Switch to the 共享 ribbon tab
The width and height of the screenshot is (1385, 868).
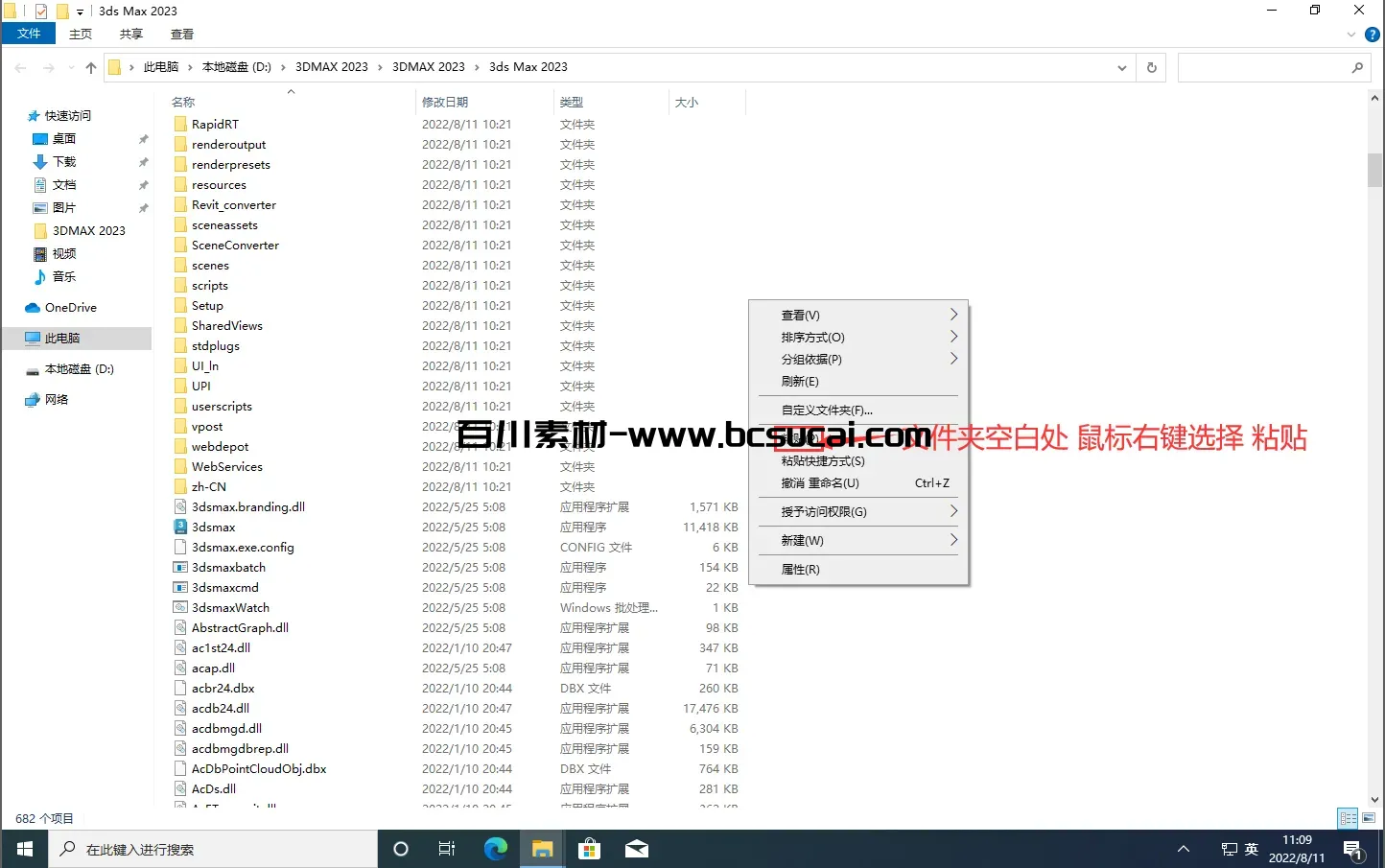(x=131, y=34)
